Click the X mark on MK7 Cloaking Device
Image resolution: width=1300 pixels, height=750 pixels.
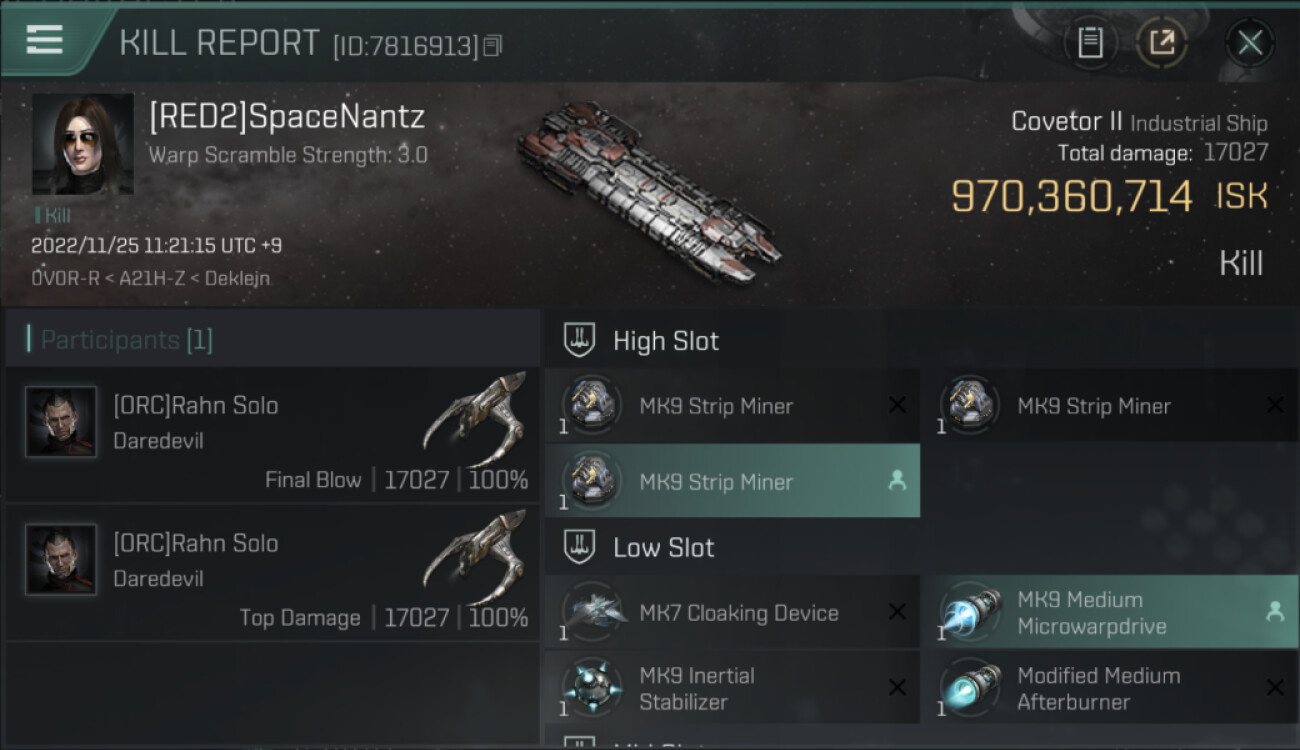coord(897,612)
